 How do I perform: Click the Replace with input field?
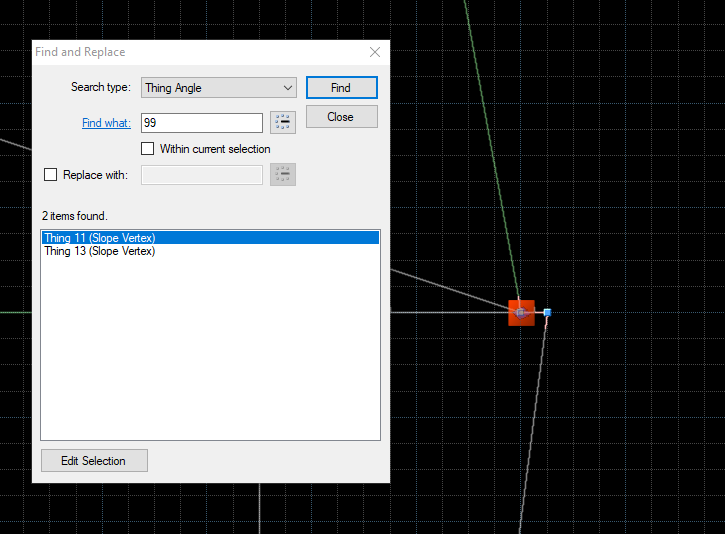tap(202, 175)
